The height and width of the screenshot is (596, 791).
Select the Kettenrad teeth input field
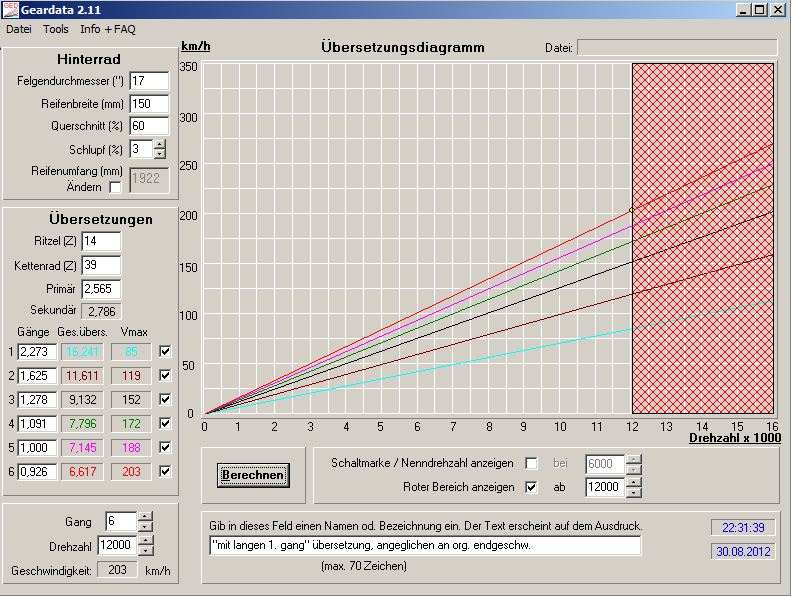[x=101, y=265]
